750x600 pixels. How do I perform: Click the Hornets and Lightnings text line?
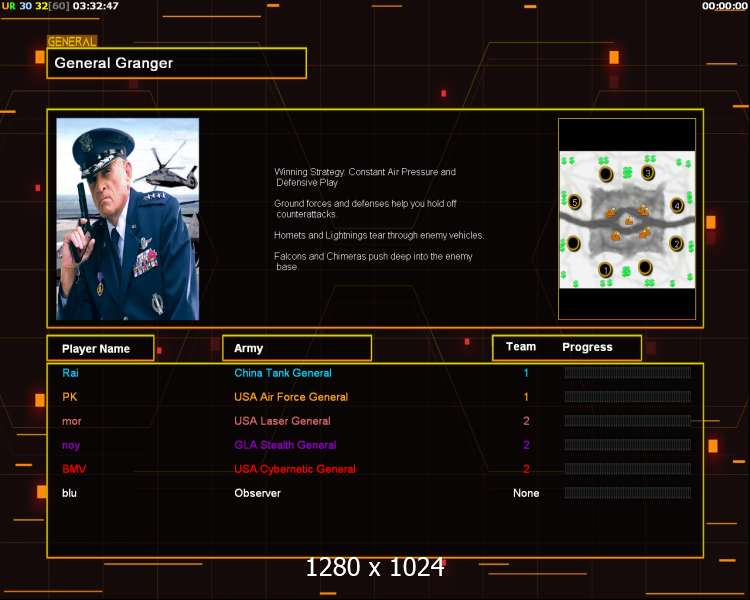tap(379, 235)
